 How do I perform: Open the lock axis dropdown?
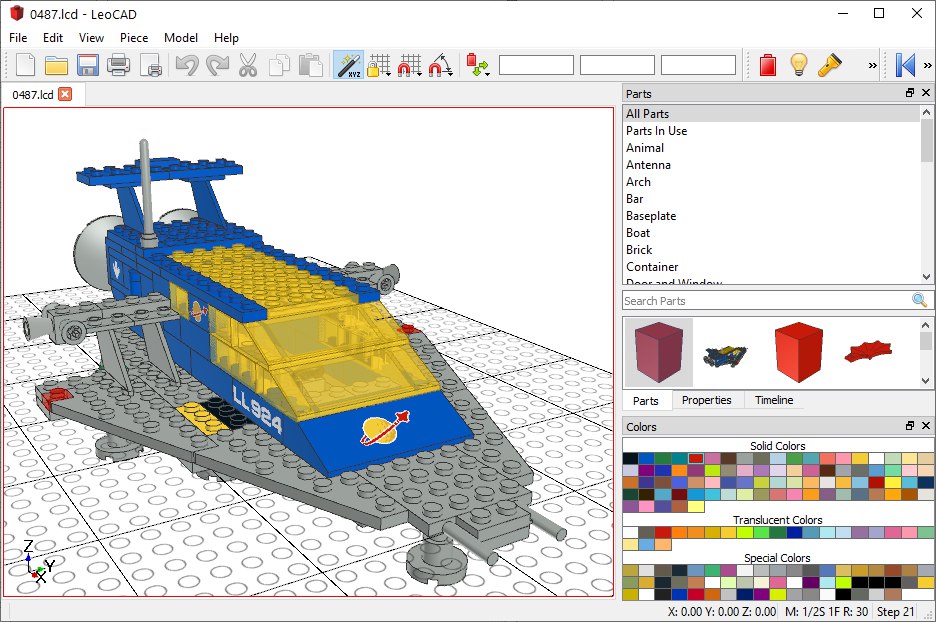[x=379, y=64]
